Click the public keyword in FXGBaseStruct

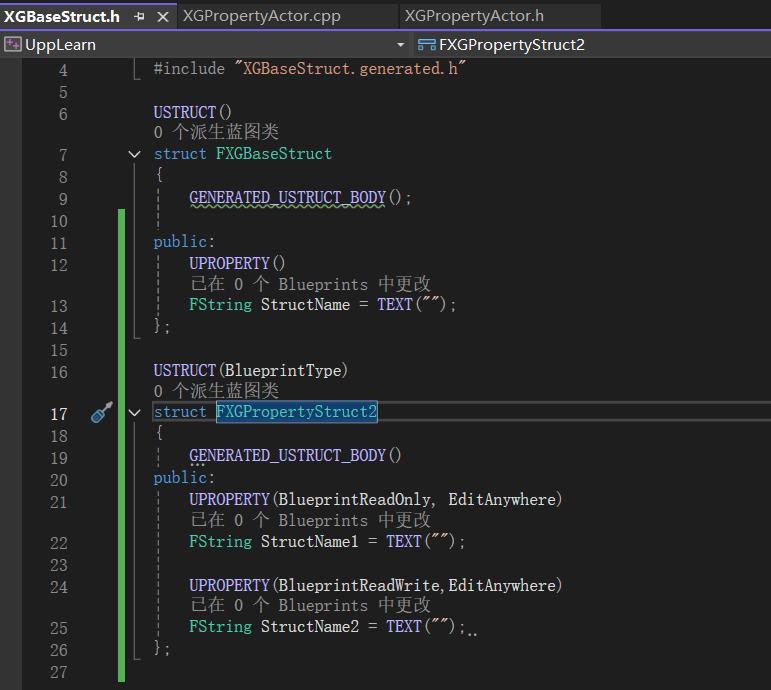pos(180,241)
